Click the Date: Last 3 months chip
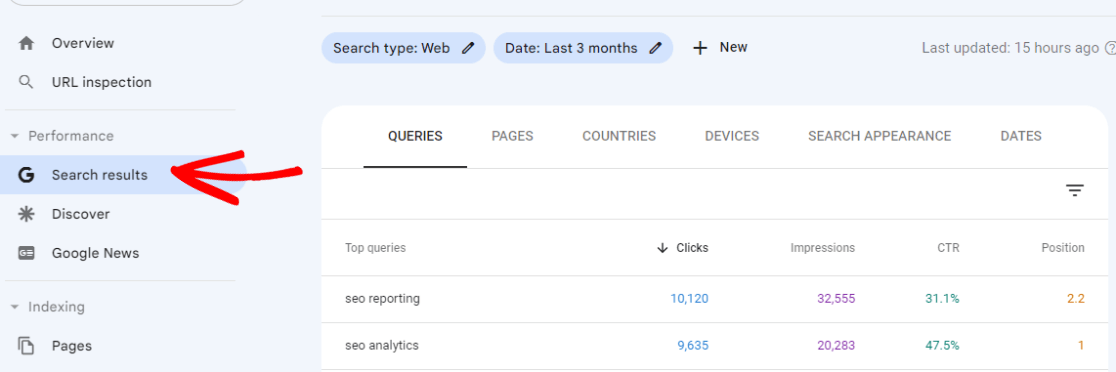Screen dimensions: 1116x372 pyautogui.click(x=583, y=48)
